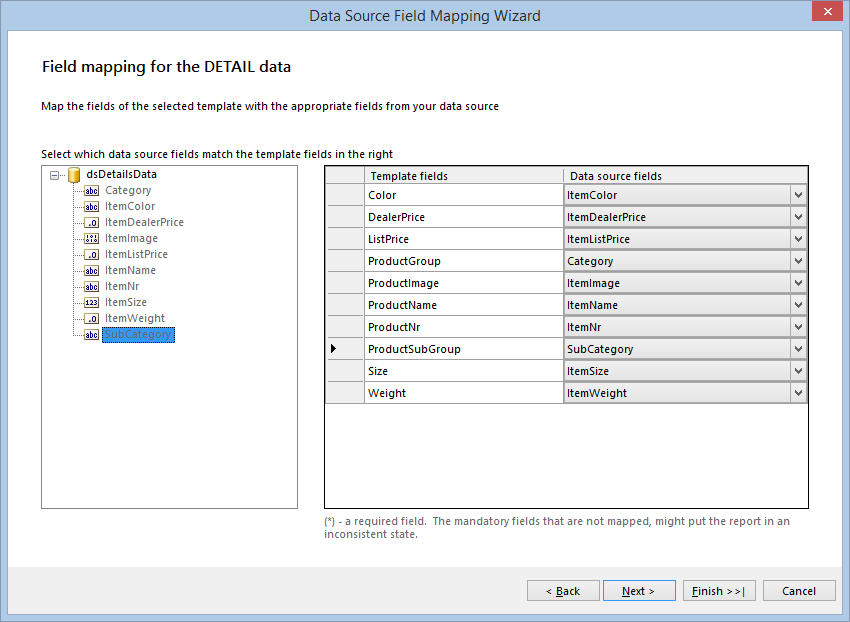850x622 pixels.
Task: Click Finish to complete the wizard
Action: (x=719, y=590)
